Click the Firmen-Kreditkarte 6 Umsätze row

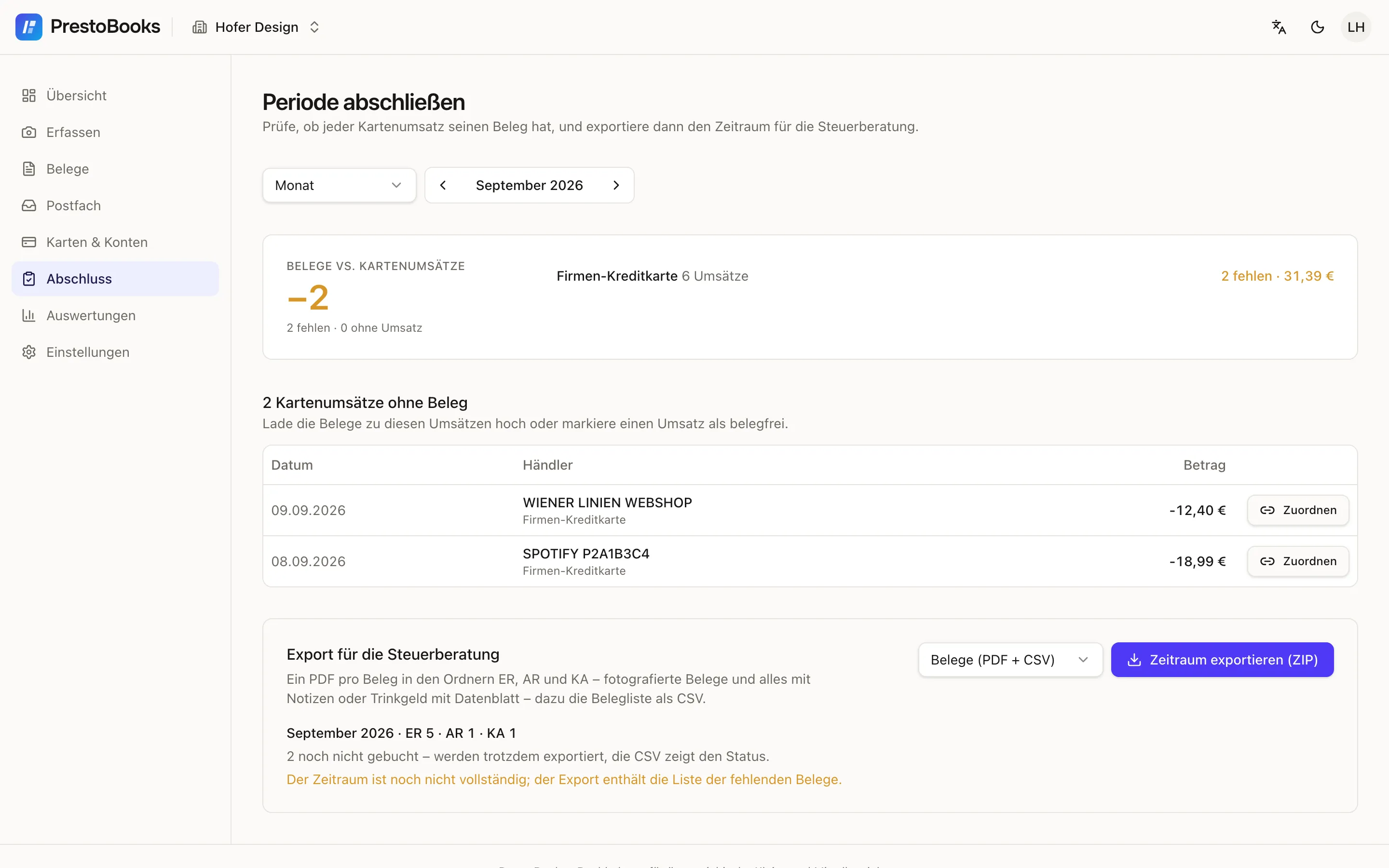tap(945, 276)
